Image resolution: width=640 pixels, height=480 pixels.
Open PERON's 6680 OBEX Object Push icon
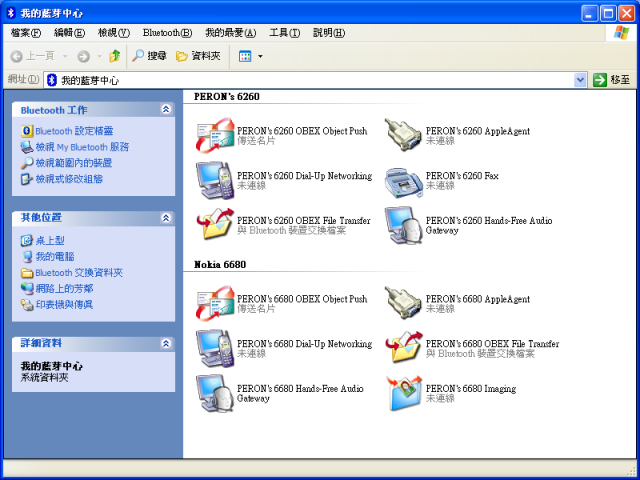coord(215,303)
